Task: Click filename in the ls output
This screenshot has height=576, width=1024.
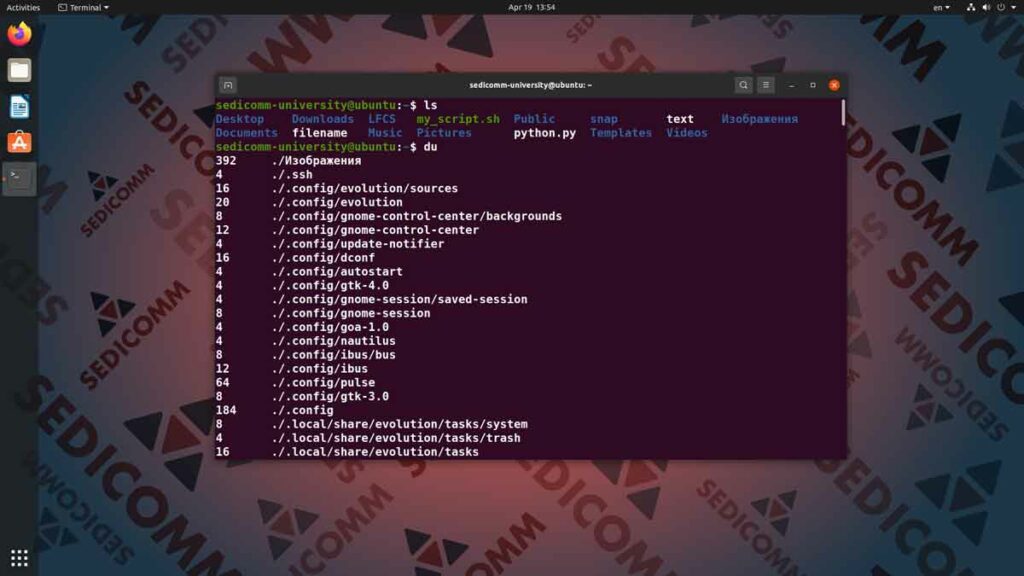Action: coord(319,133)
